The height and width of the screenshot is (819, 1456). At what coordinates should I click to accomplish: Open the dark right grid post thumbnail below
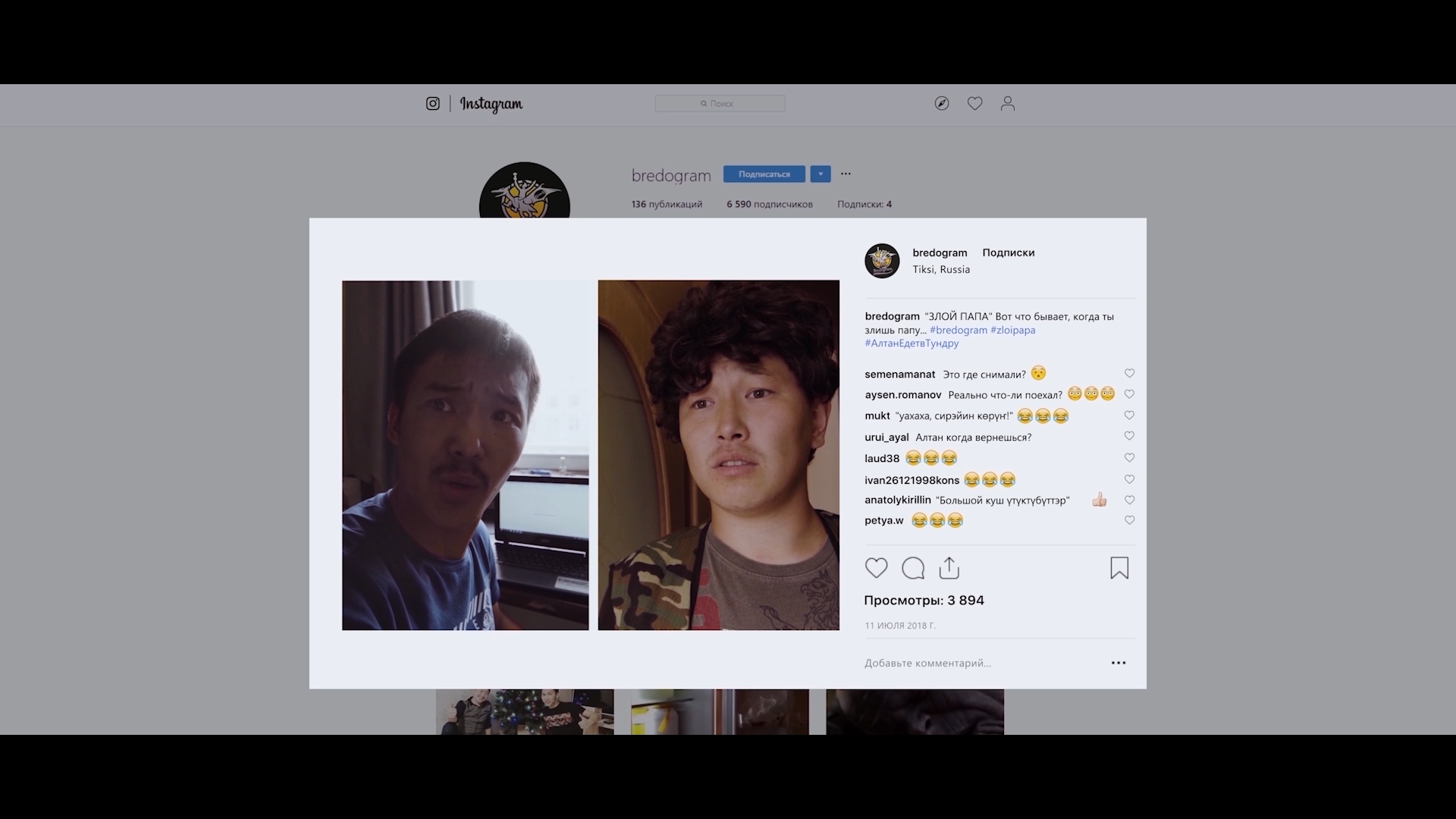pyautogui.click(x=915, y=711)
